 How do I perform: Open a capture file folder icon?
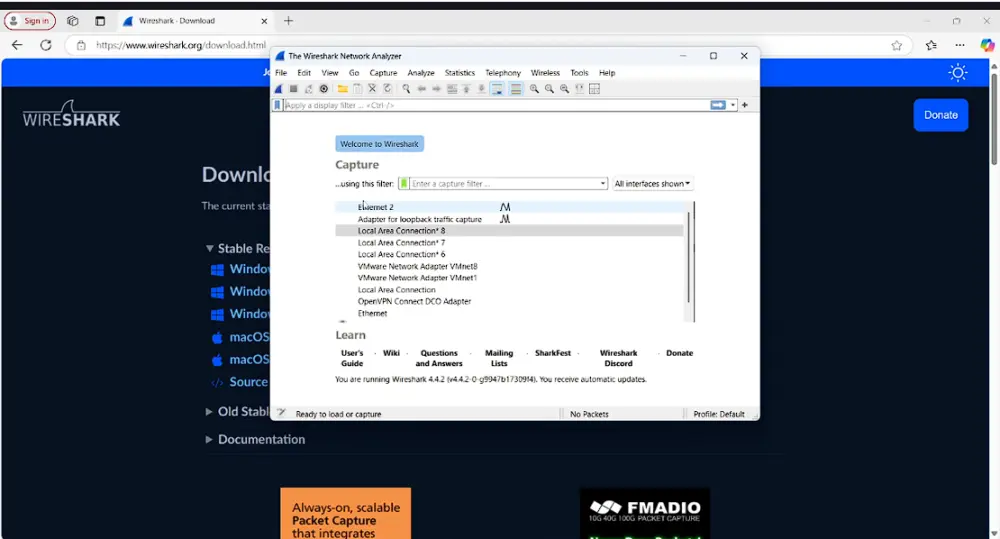pyautogui.click(x=342, y=89)
